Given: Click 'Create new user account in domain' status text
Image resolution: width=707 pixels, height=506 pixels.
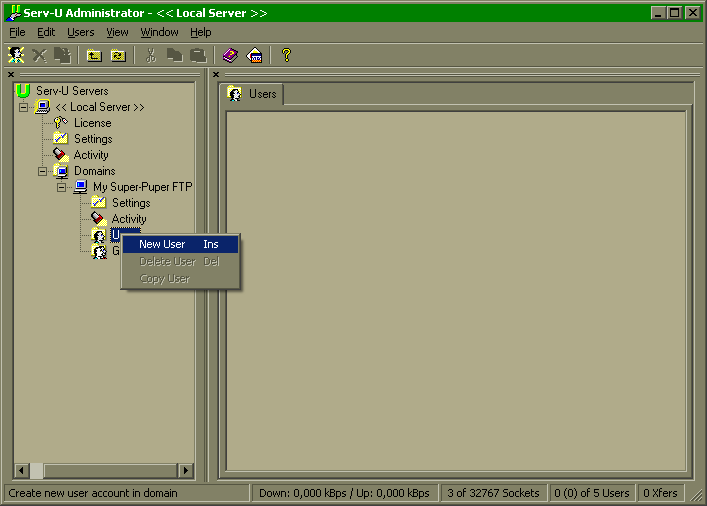Looking at the screenshot, I should click(x=93, y=493).
